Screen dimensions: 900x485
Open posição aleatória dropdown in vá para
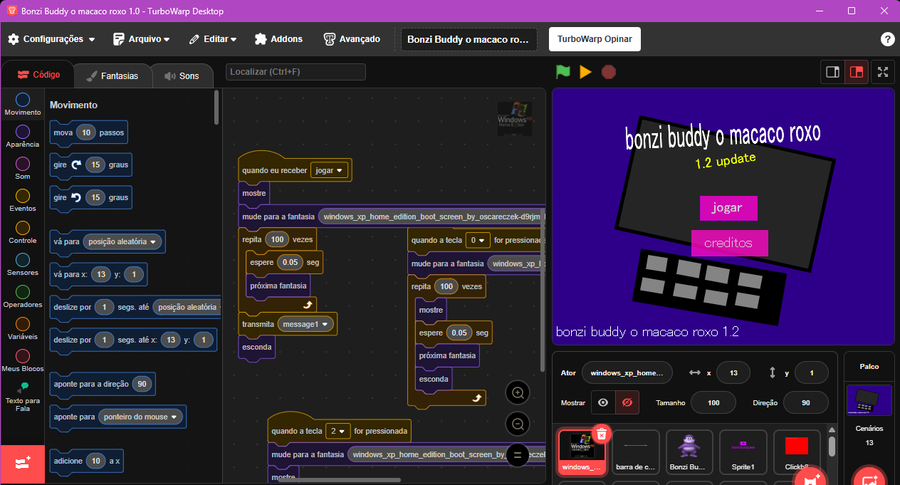[x=122, y=242]
